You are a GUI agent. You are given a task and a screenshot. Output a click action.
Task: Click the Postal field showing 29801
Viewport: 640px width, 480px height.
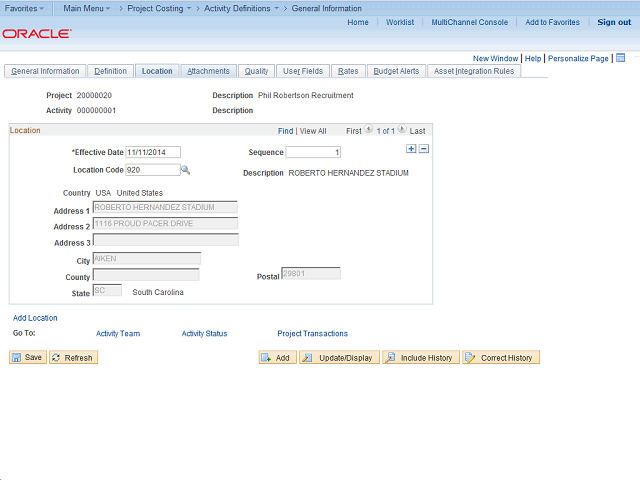tap(311, 273)
